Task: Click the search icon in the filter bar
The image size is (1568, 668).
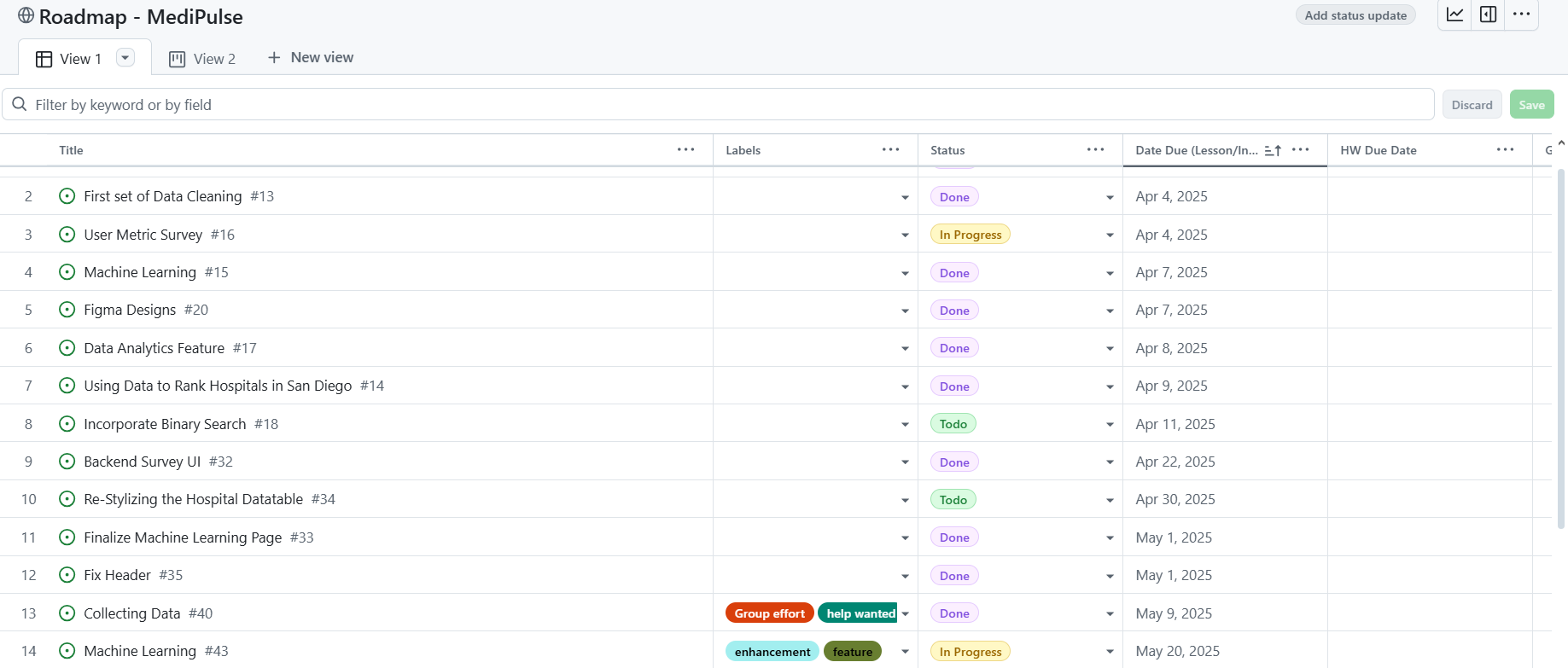Action: (20, 104)
